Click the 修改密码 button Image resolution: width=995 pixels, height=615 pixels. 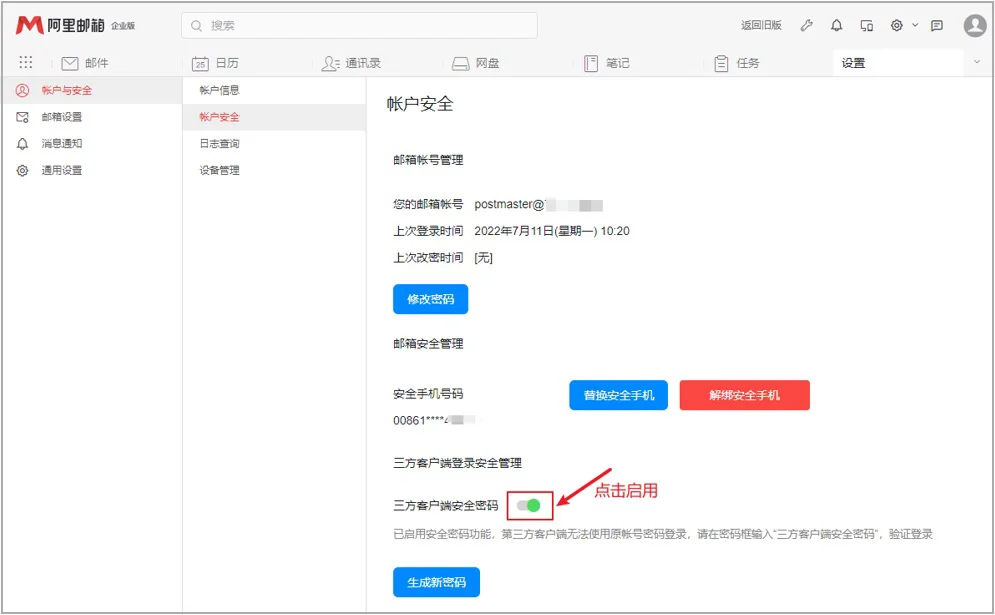pos(430,299)
